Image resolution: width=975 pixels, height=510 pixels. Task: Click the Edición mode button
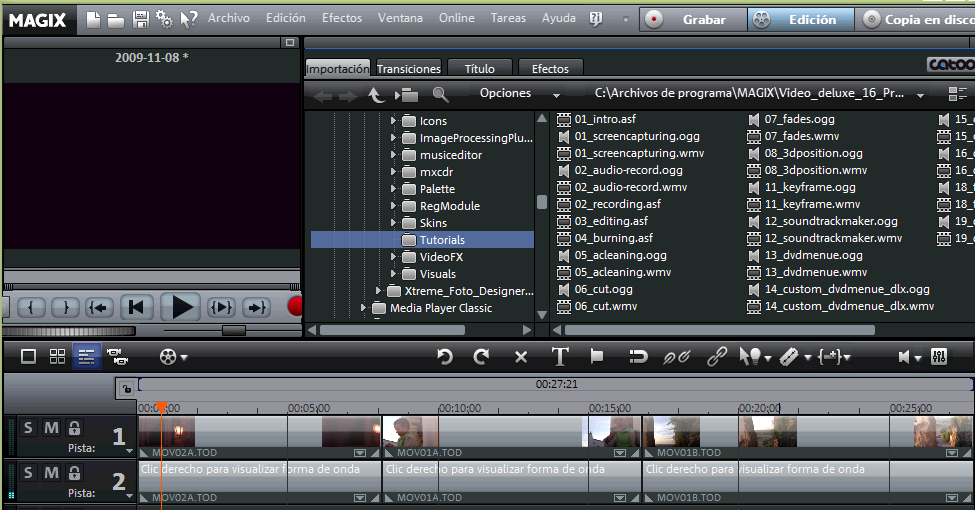coord(801,19)
